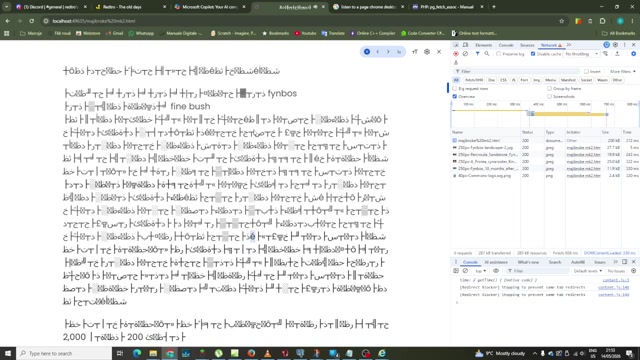Screen dimensions: 640x360
Task: Enable Group by frame
Action: (x=549, y=89)
